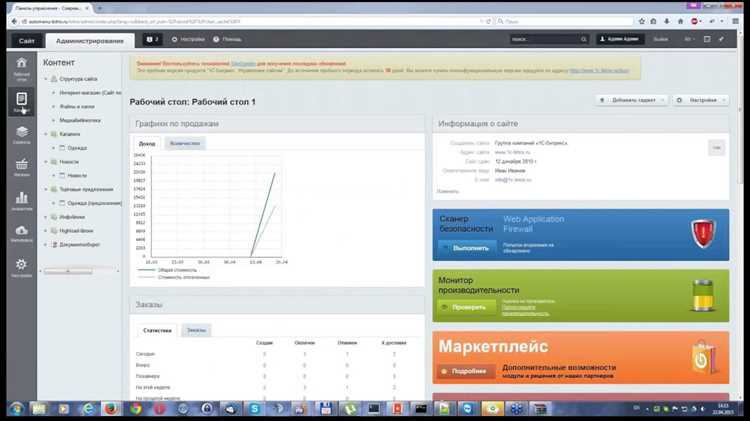Open the Services stack icon in sidebar

22,134
